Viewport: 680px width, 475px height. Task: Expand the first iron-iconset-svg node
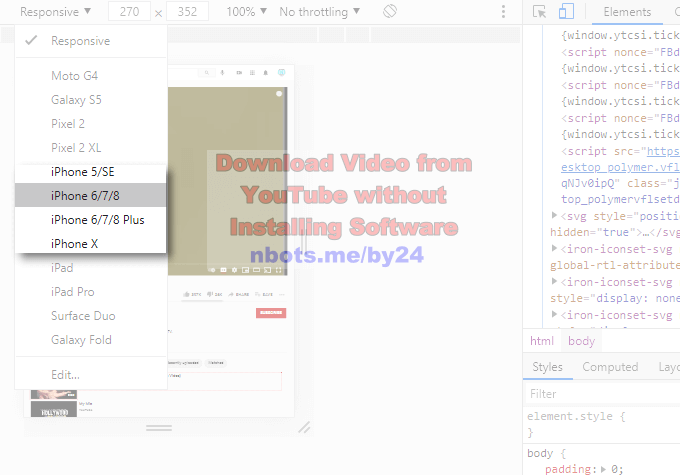tap(554, 248)
